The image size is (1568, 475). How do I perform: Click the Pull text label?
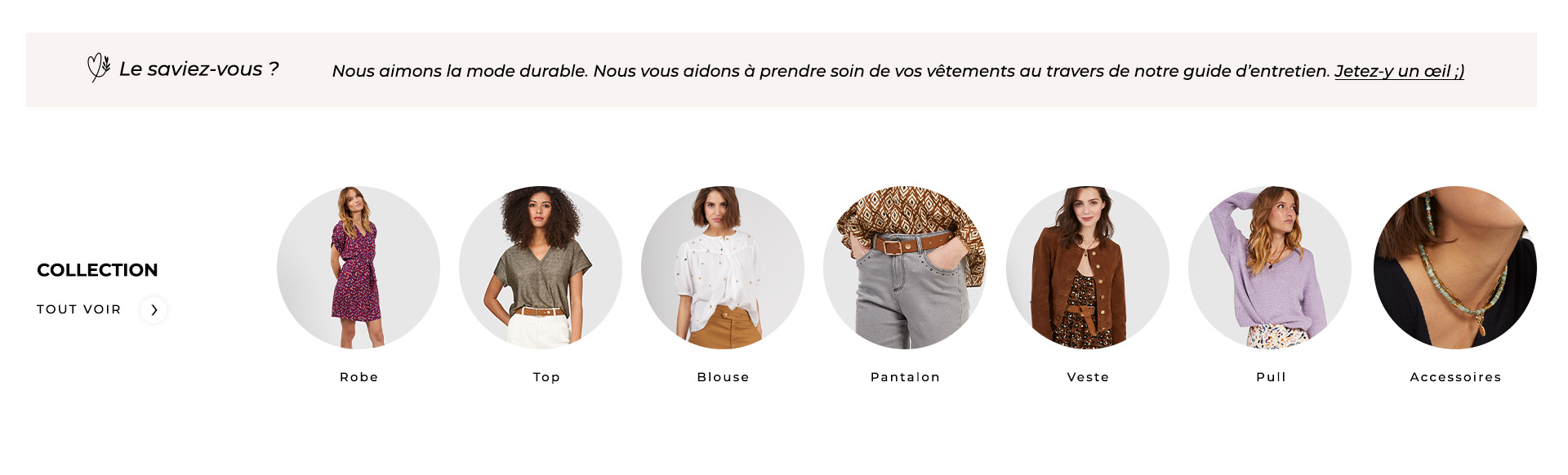click(1272, 377)
